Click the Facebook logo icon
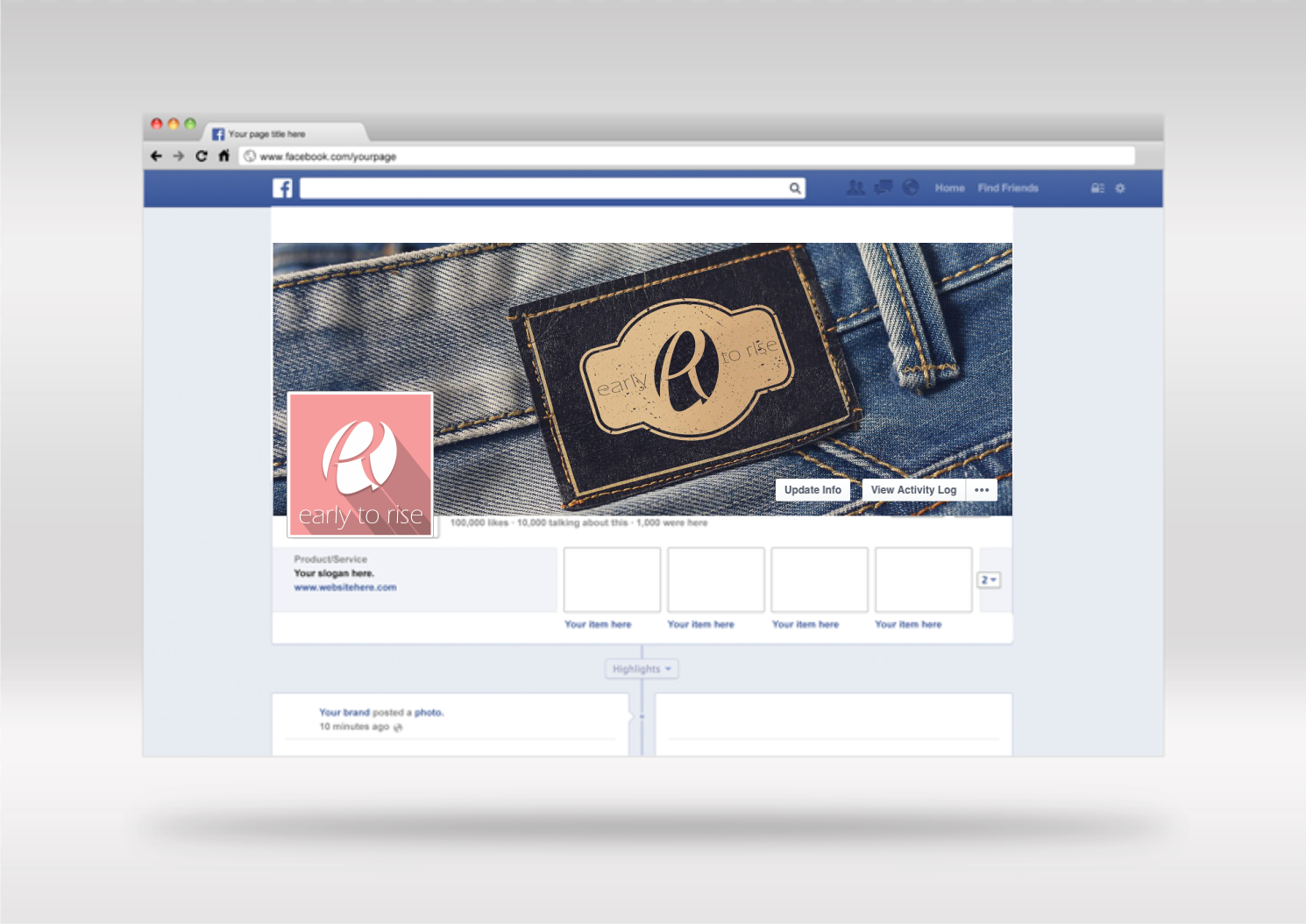Screen dimensions: 1306x924 point(282,188)
